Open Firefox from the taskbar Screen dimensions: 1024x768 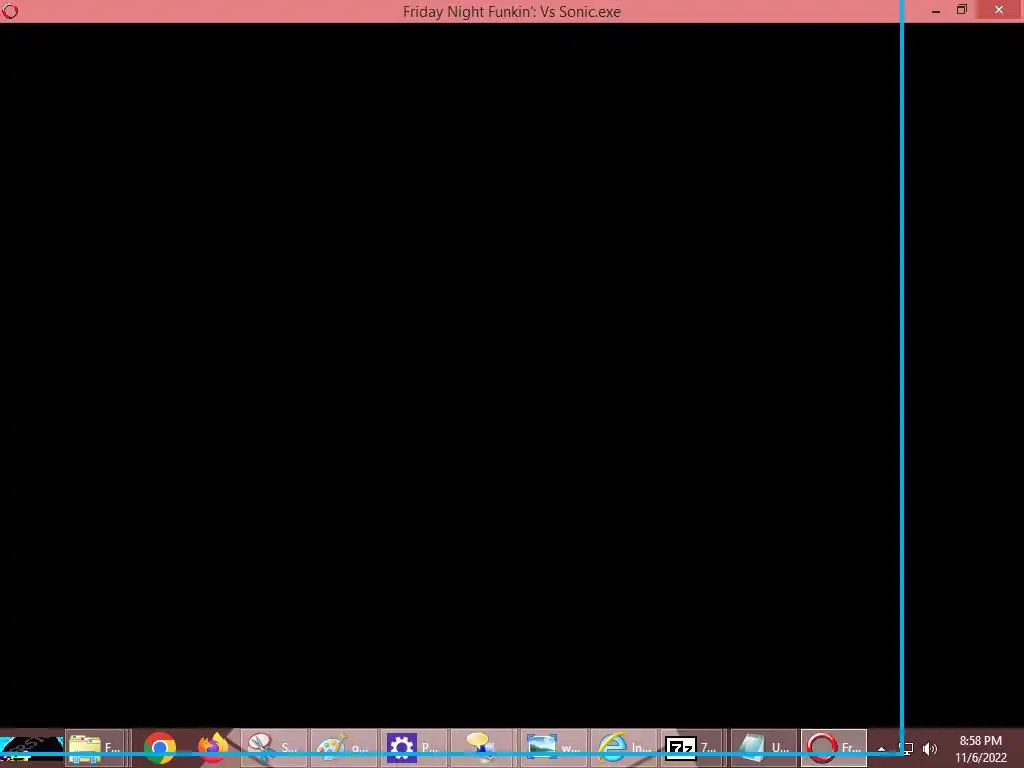pyautogui.click(x=213, y=748)
